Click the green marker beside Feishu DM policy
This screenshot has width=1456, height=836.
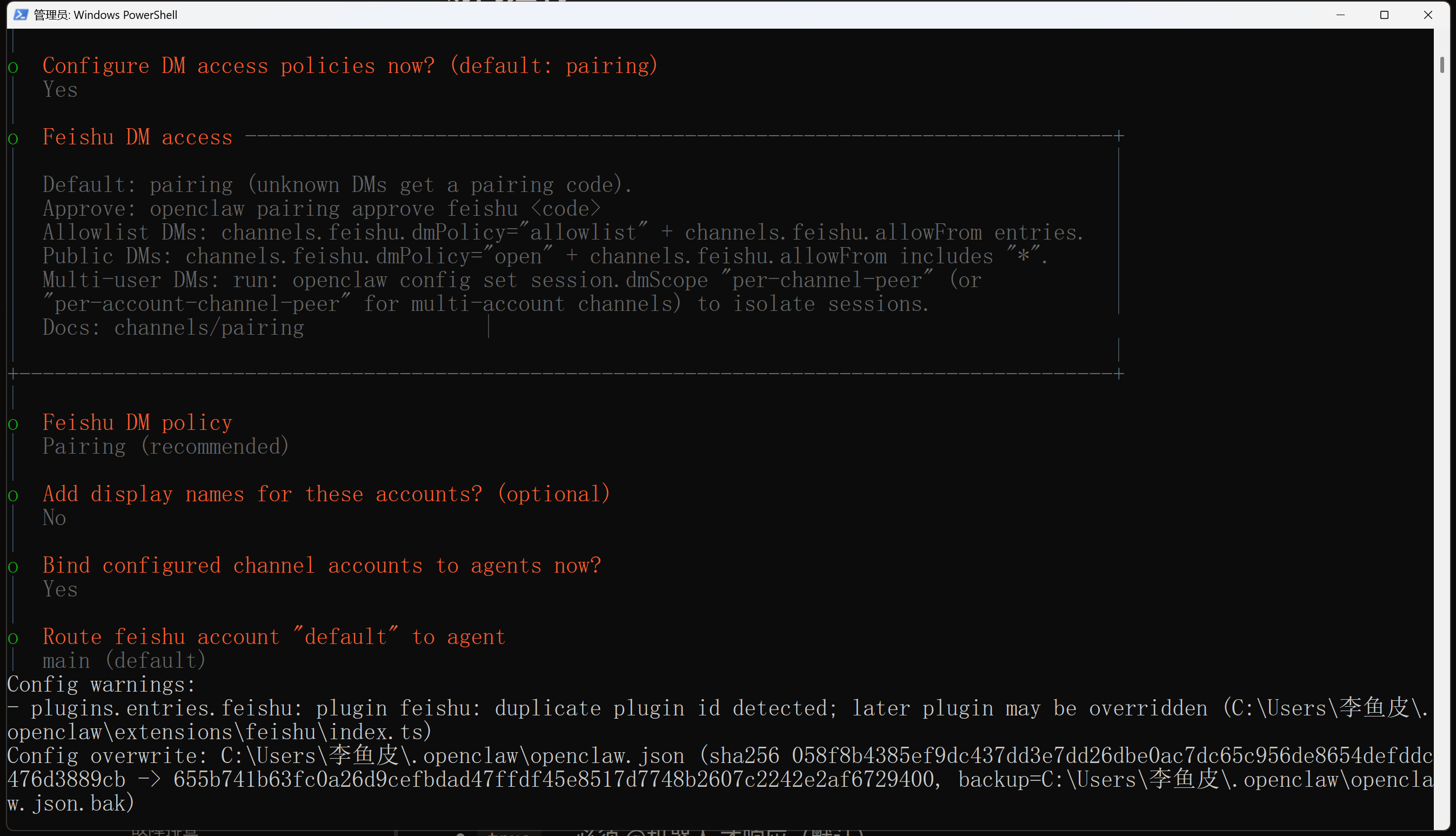point(13,424)
